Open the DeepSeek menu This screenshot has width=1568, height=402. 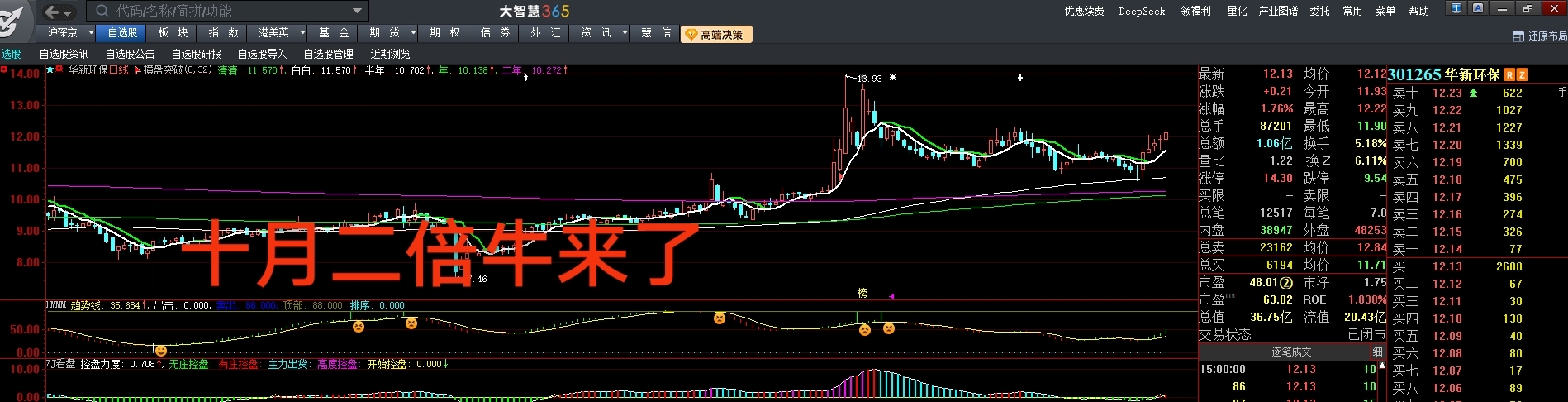[x=1142, y=11]
